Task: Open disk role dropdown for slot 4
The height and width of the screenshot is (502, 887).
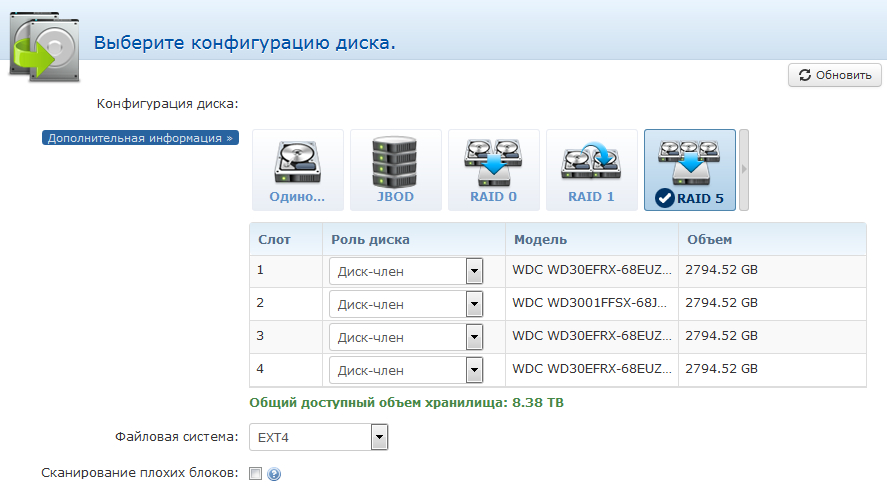Action: click(406, 370)
